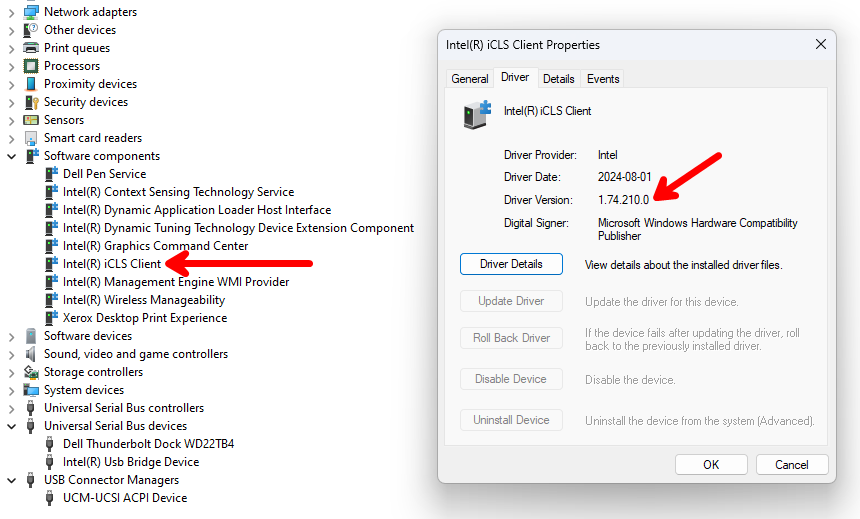860x519 pixels.
Task: Open the Events tab
Action: pos(603,78)
